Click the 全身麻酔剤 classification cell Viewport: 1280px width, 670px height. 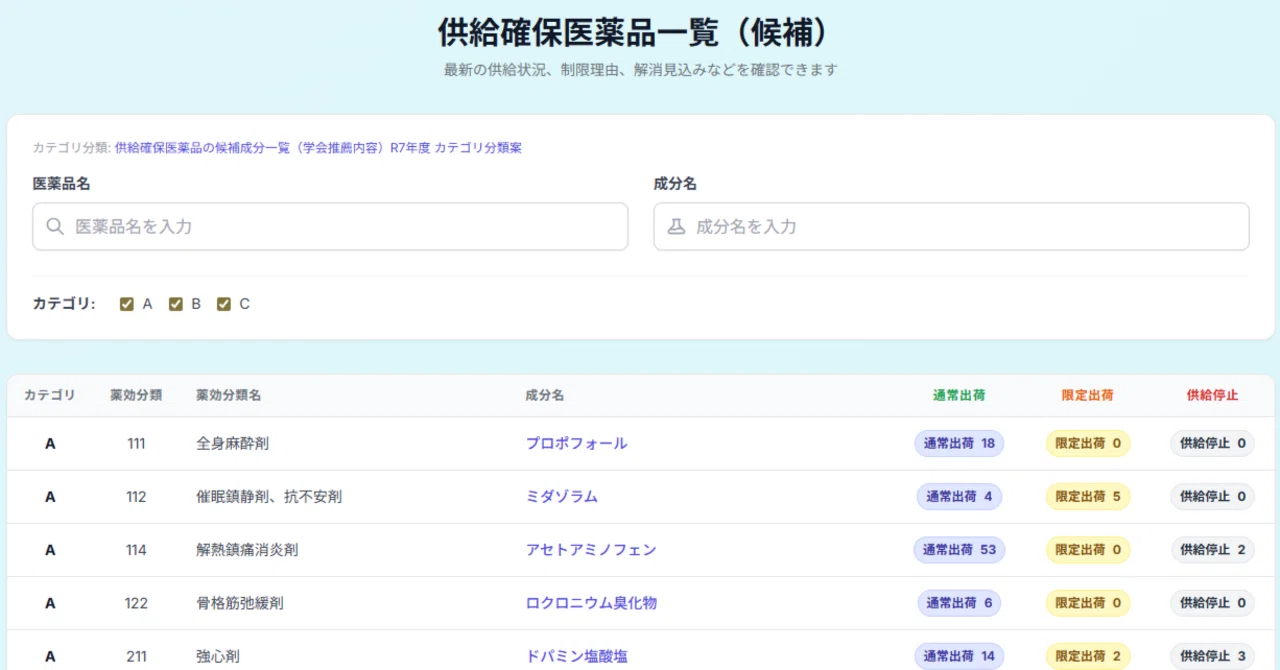(232, 443)
